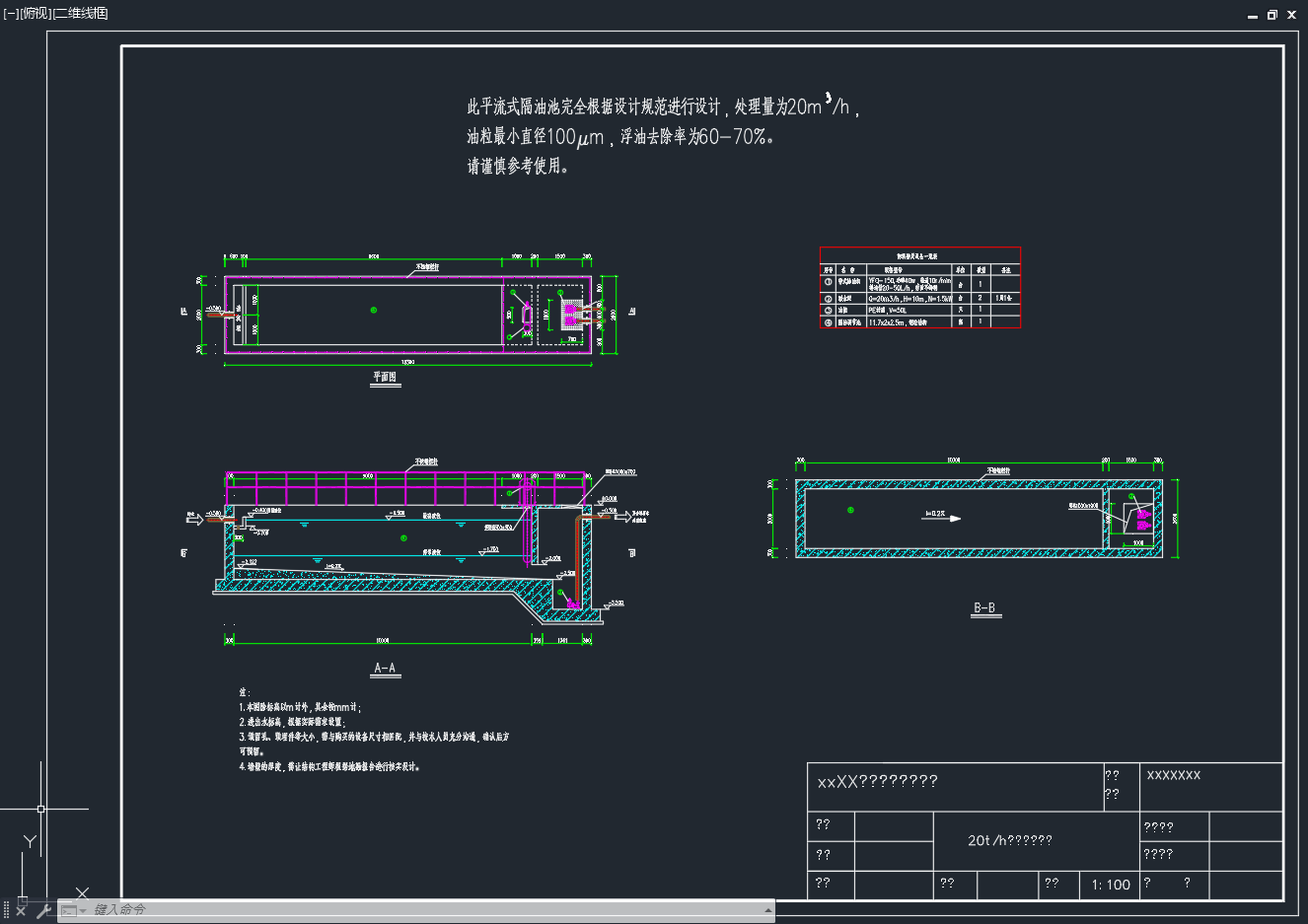
Task: Select the xxXX???????? title block text
Action: click(878, 781)
